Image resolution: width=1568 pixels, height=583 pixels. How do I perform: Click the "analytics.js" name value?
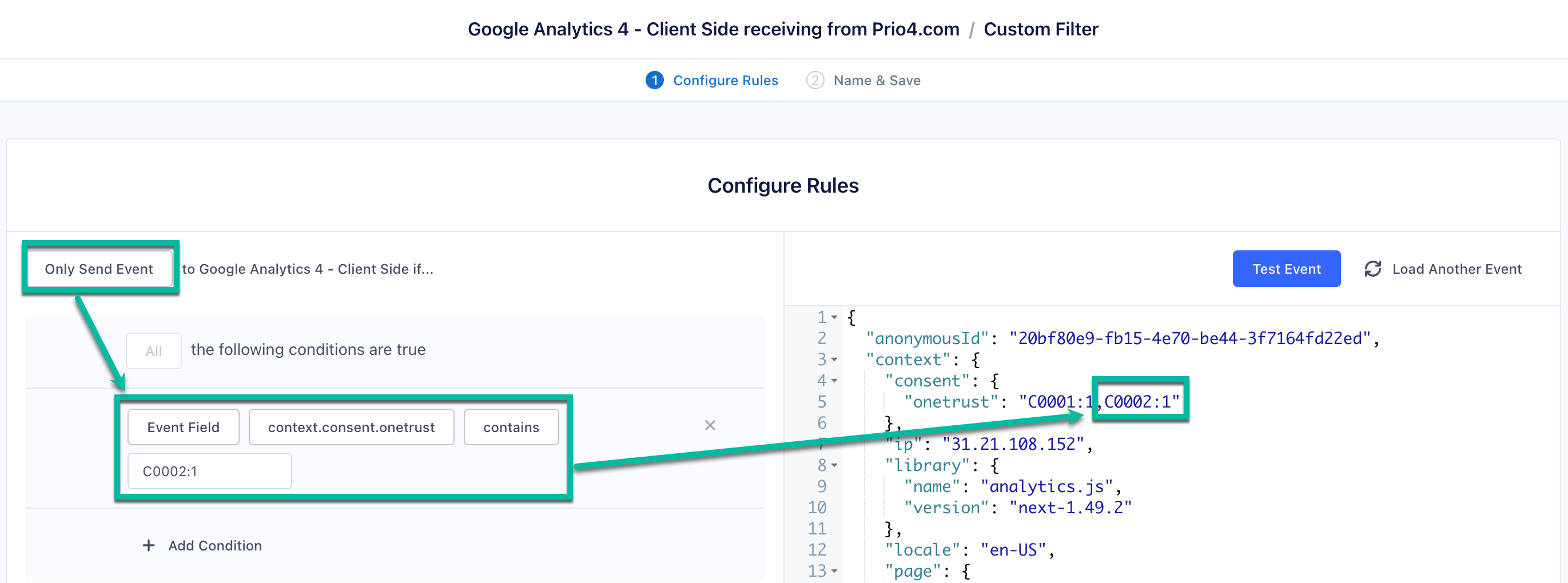(1047, 486)
